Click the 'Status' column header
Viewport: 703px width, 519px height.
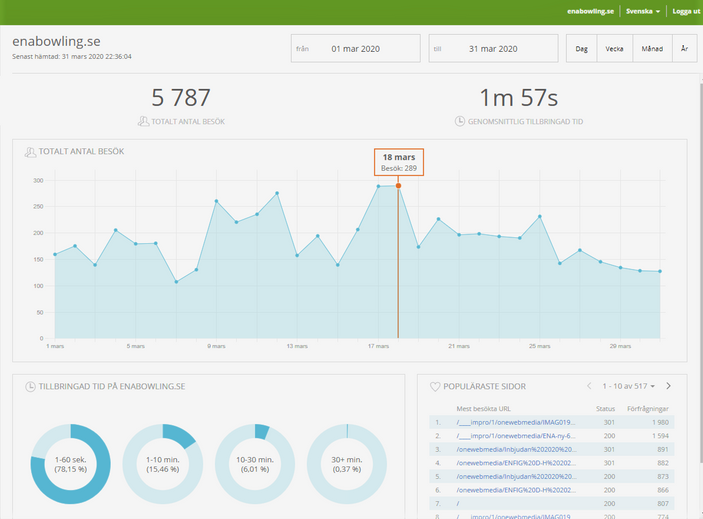(605, 409)
